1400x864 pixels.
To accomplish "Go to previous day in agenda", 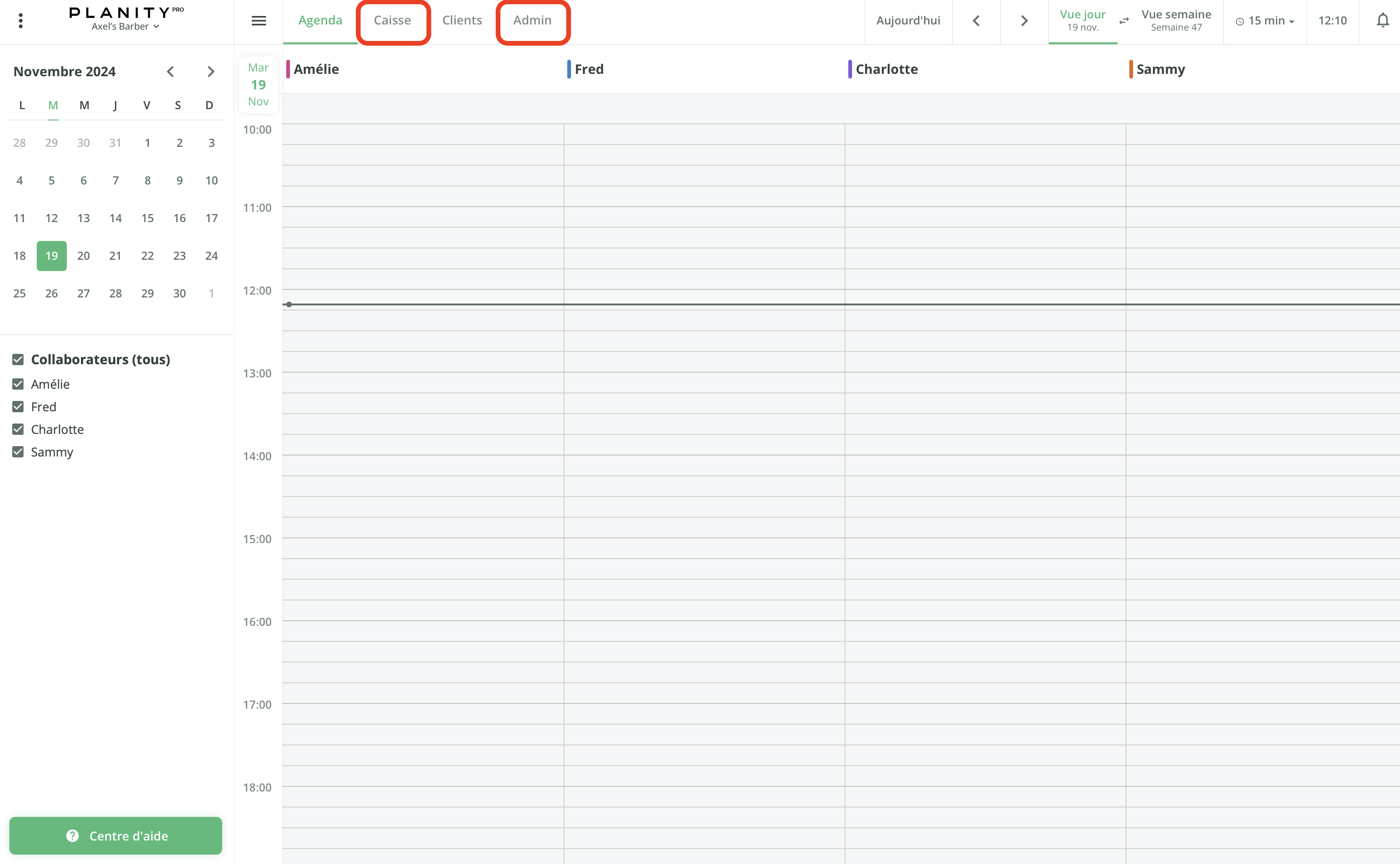I will (976, 21).
